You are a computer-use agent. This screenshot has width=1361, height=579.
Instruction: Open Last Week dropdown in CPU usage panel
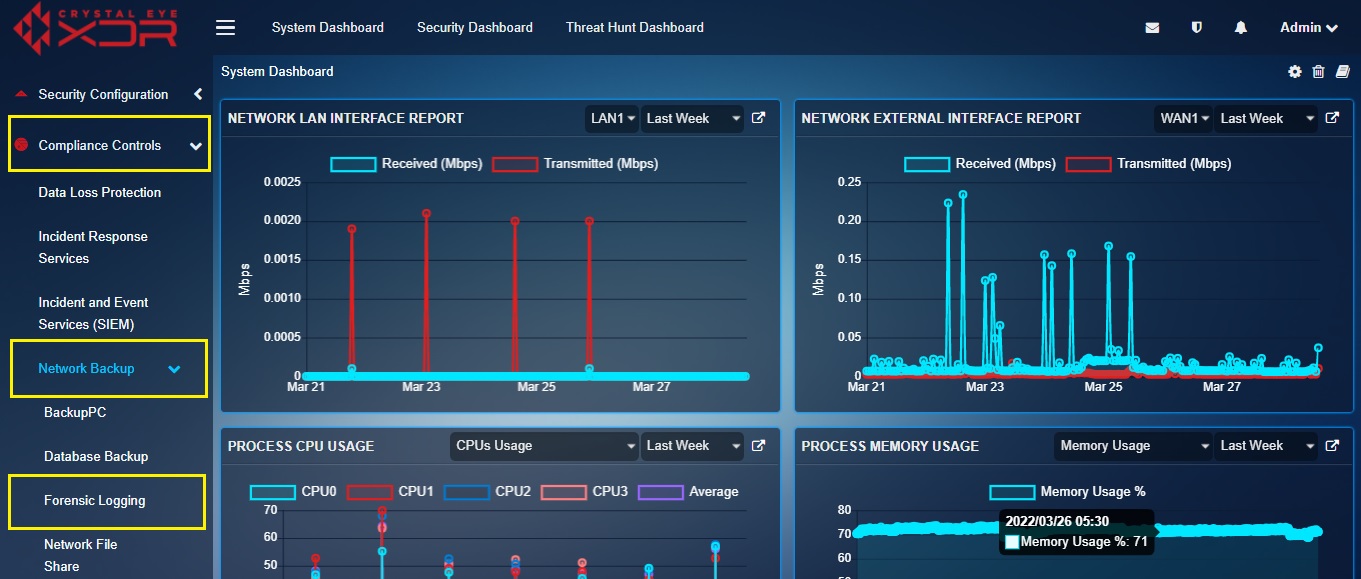click(693, 446)
